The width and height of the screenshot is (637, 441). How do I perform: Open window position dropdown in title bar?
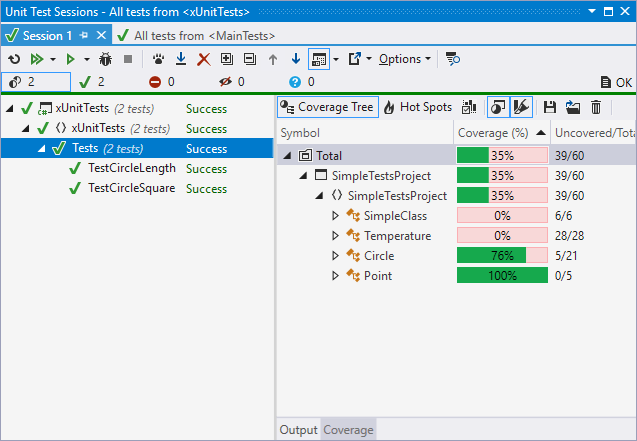(x=592, y=11)
